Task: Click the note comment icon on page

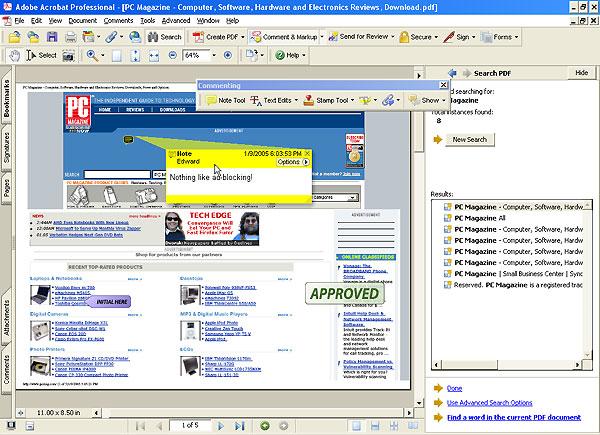Action: coord(128,139)
